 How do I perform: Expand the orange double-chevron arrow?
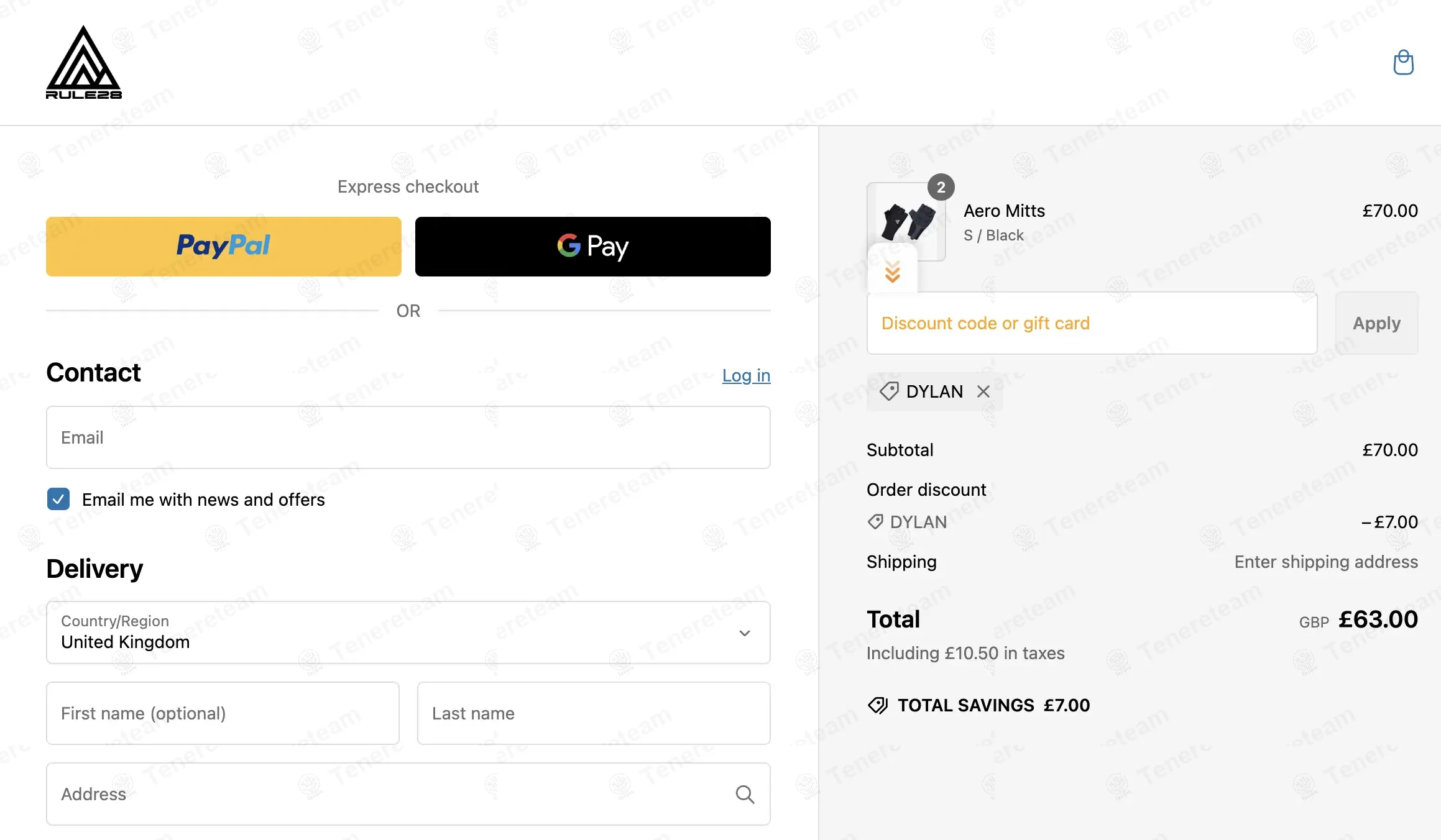(893, 272)
